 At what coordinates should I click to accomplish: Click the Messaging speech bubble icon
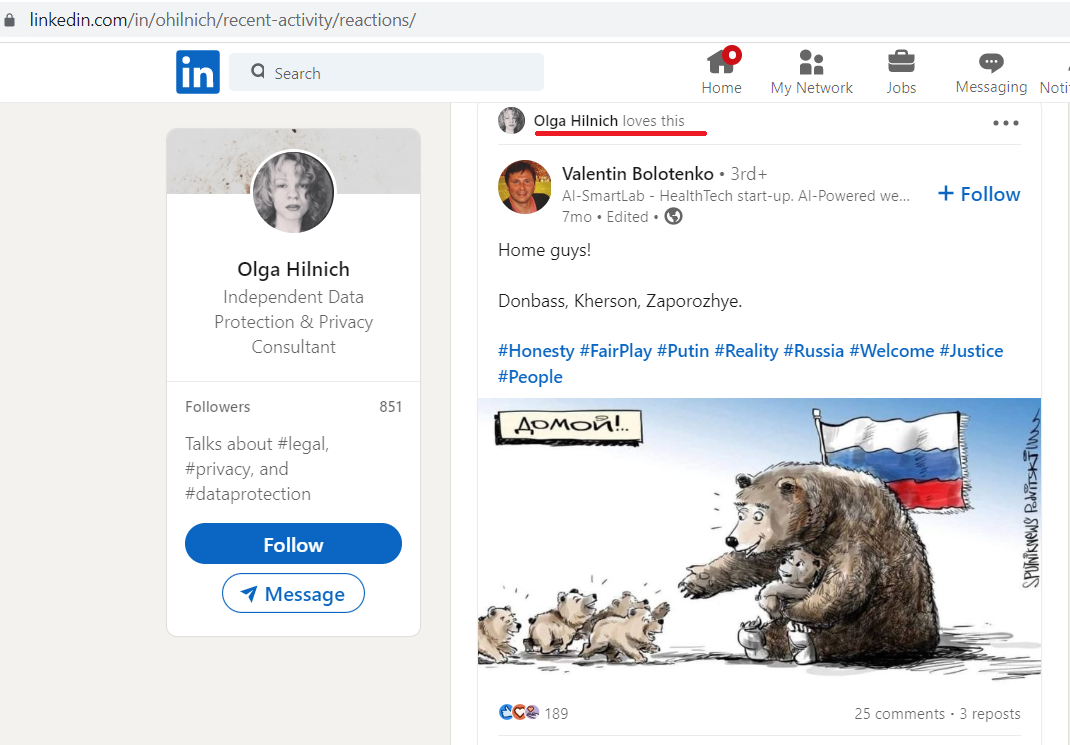pyautogui.click(x=991, y=62)
